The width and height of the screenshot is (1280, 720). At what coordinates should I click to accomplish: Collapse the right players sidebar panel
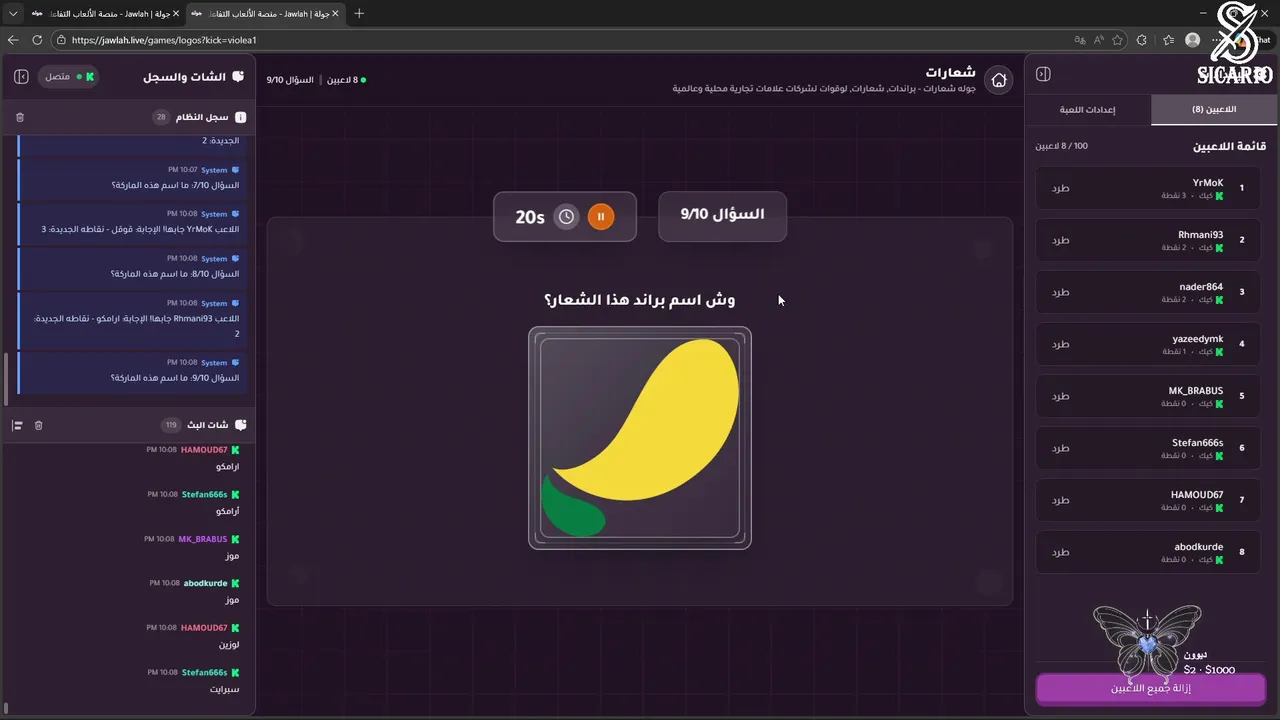coord(1043,74)
